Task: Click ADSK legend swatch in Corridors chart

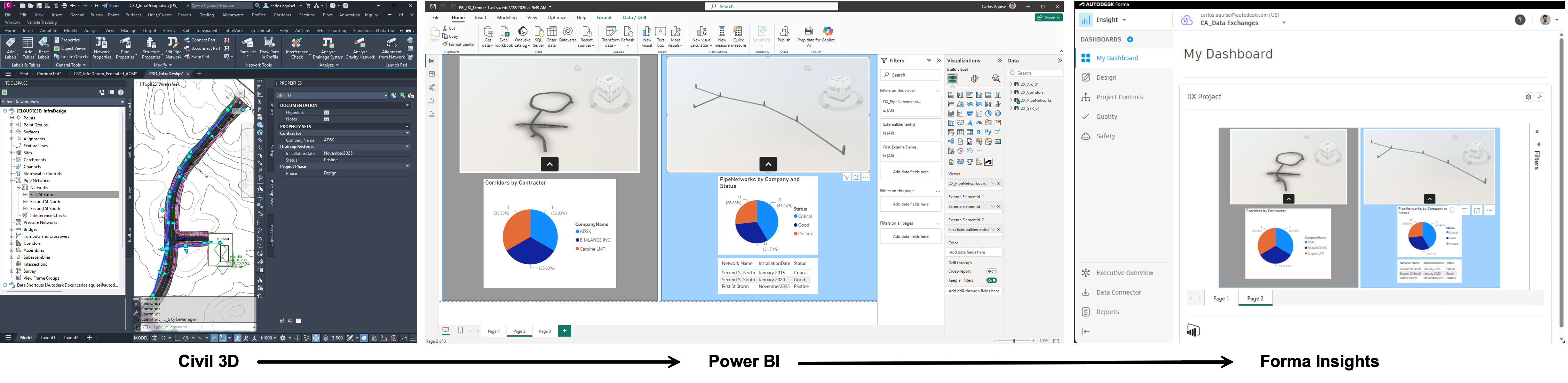Action: pyautogui.click(x=577, y=232)
